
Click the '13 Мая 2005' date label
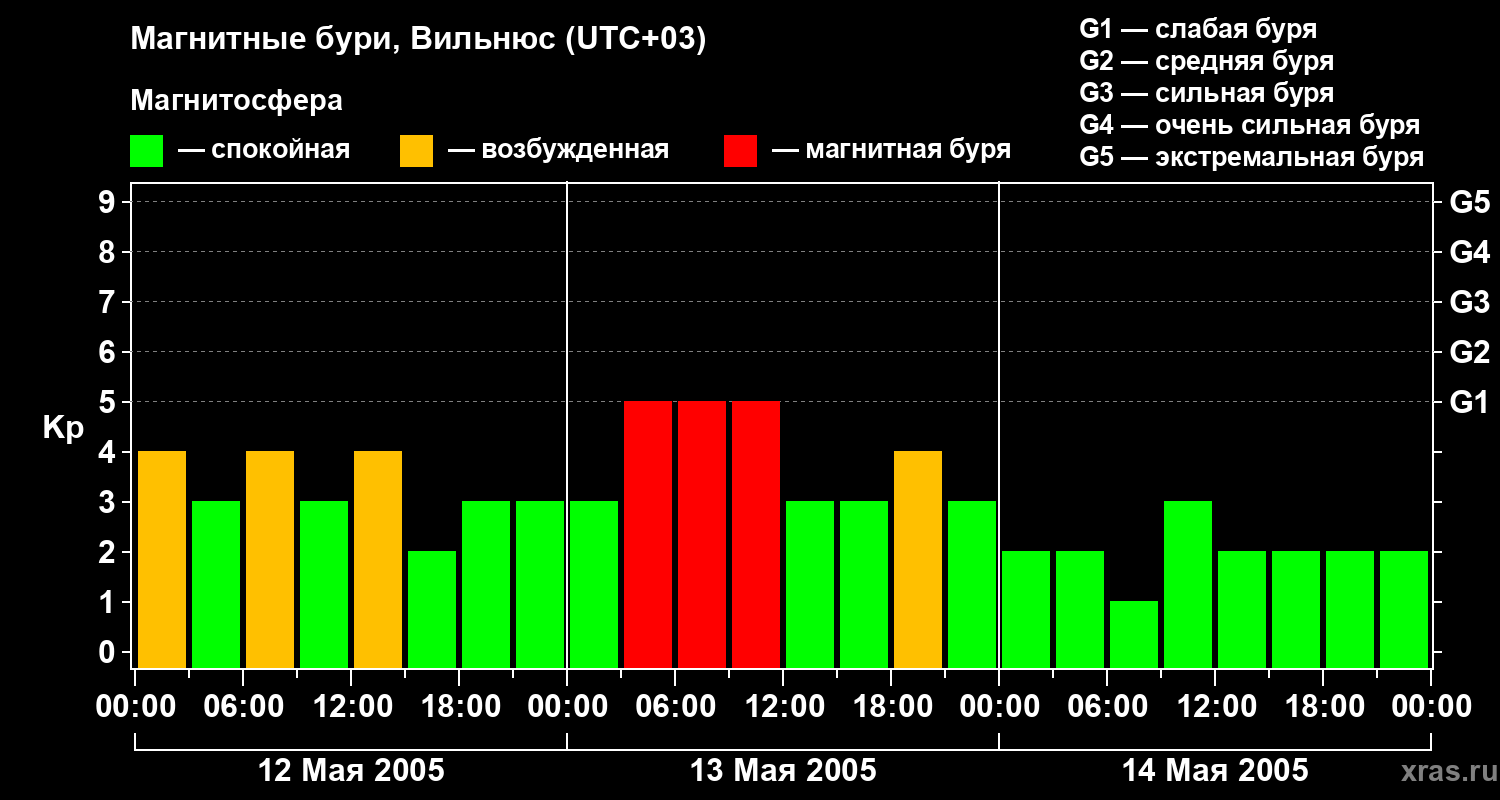783,771
